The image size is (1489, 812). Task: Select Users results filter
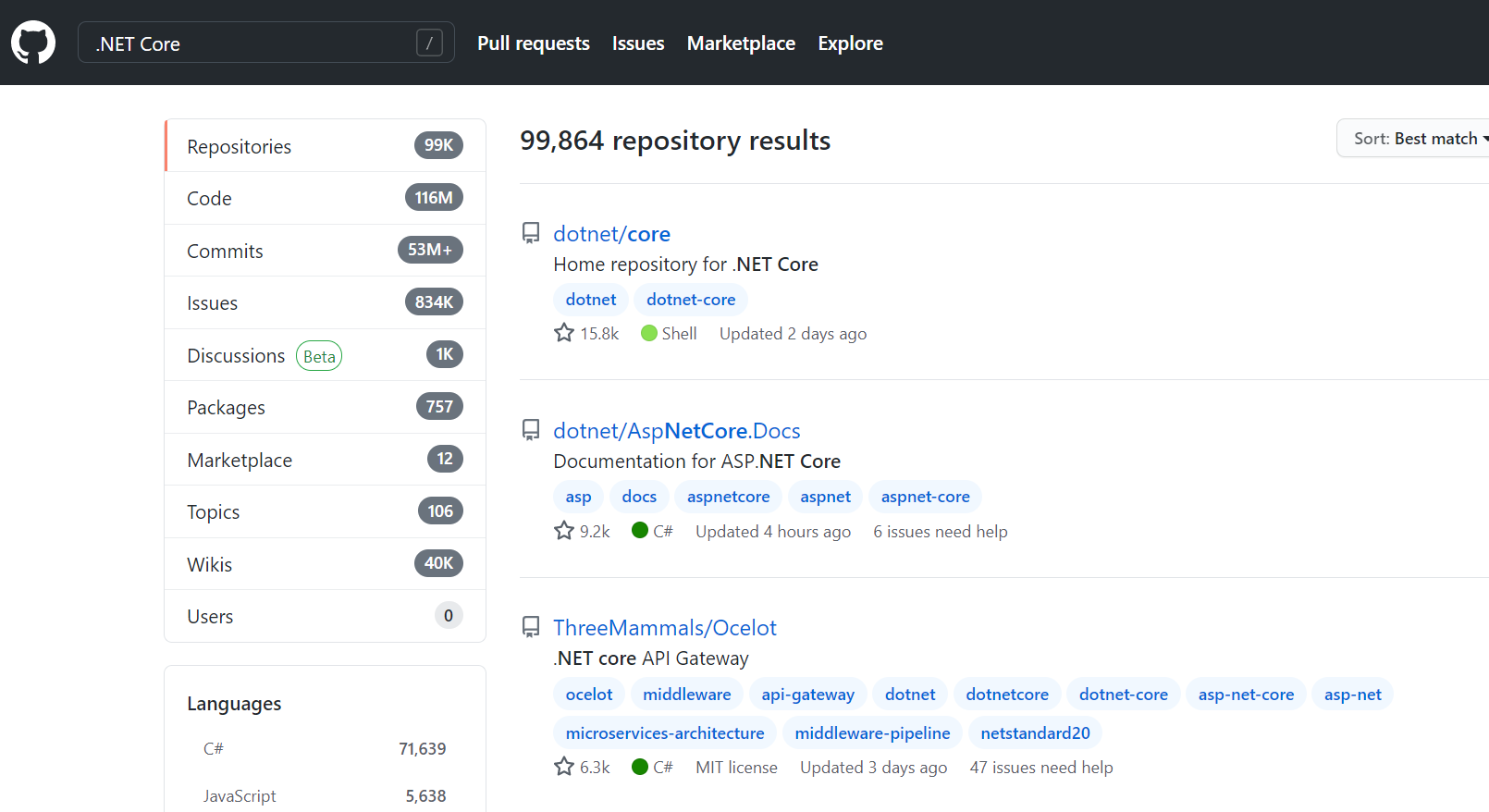pyautogui.click(x=326, y=616)
